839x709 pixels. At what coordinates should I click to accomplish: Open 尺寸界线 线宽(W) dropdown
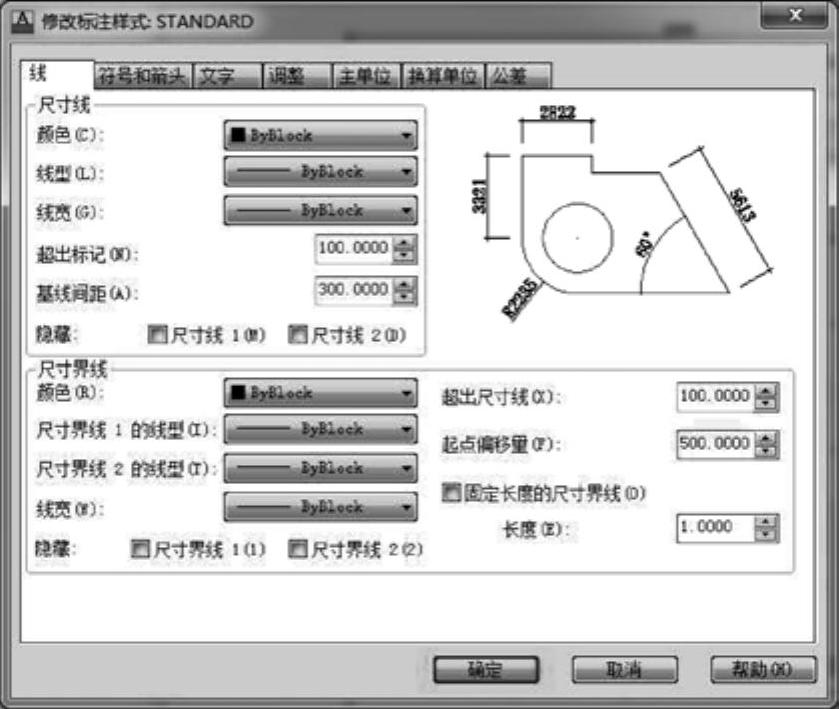(321, 507)
